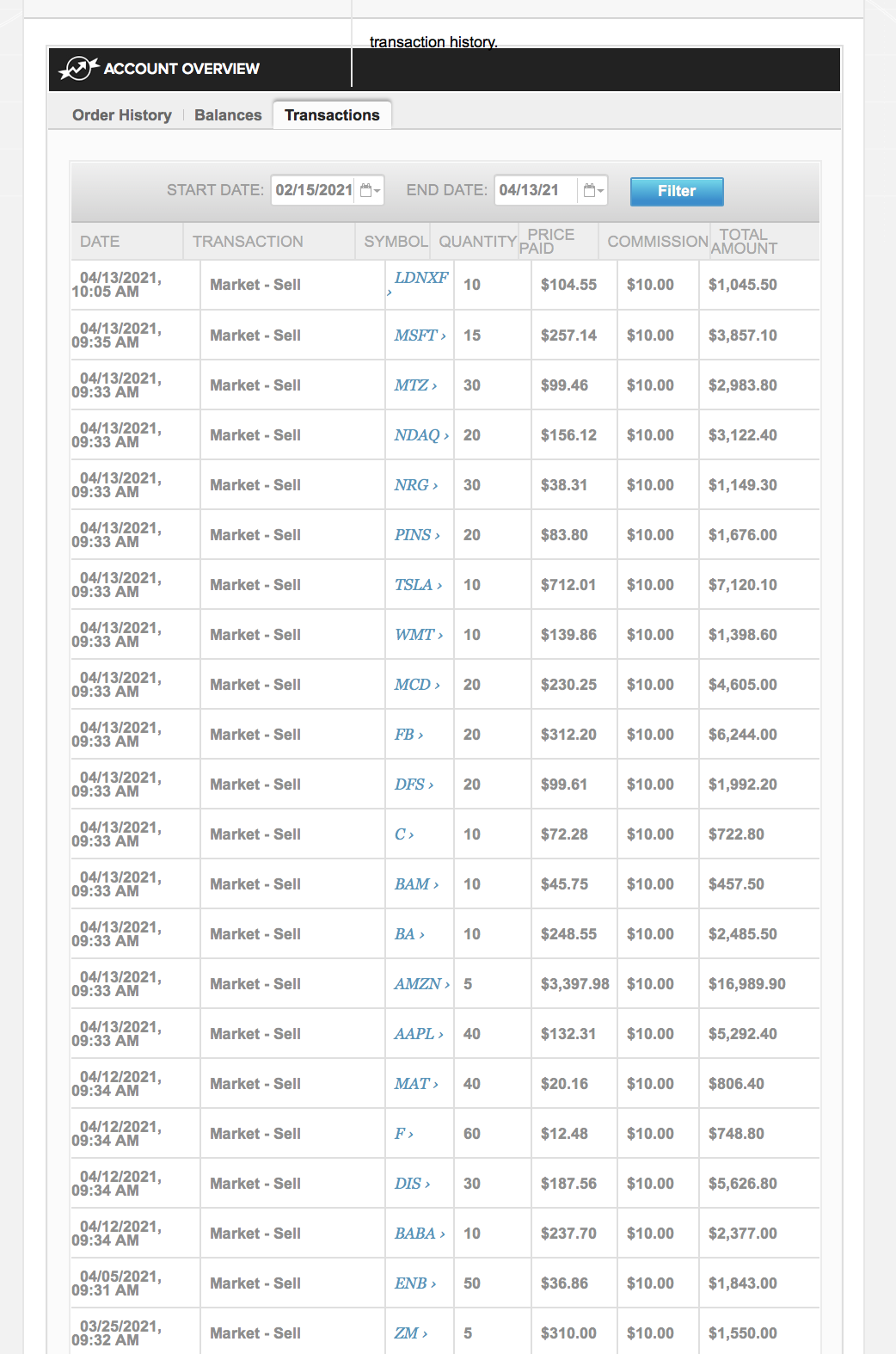The height and width of the screenshot is (1354, 896).
Task: Open the AMZN symbol link
Action: pyautogui.click(x=418, y=984)
